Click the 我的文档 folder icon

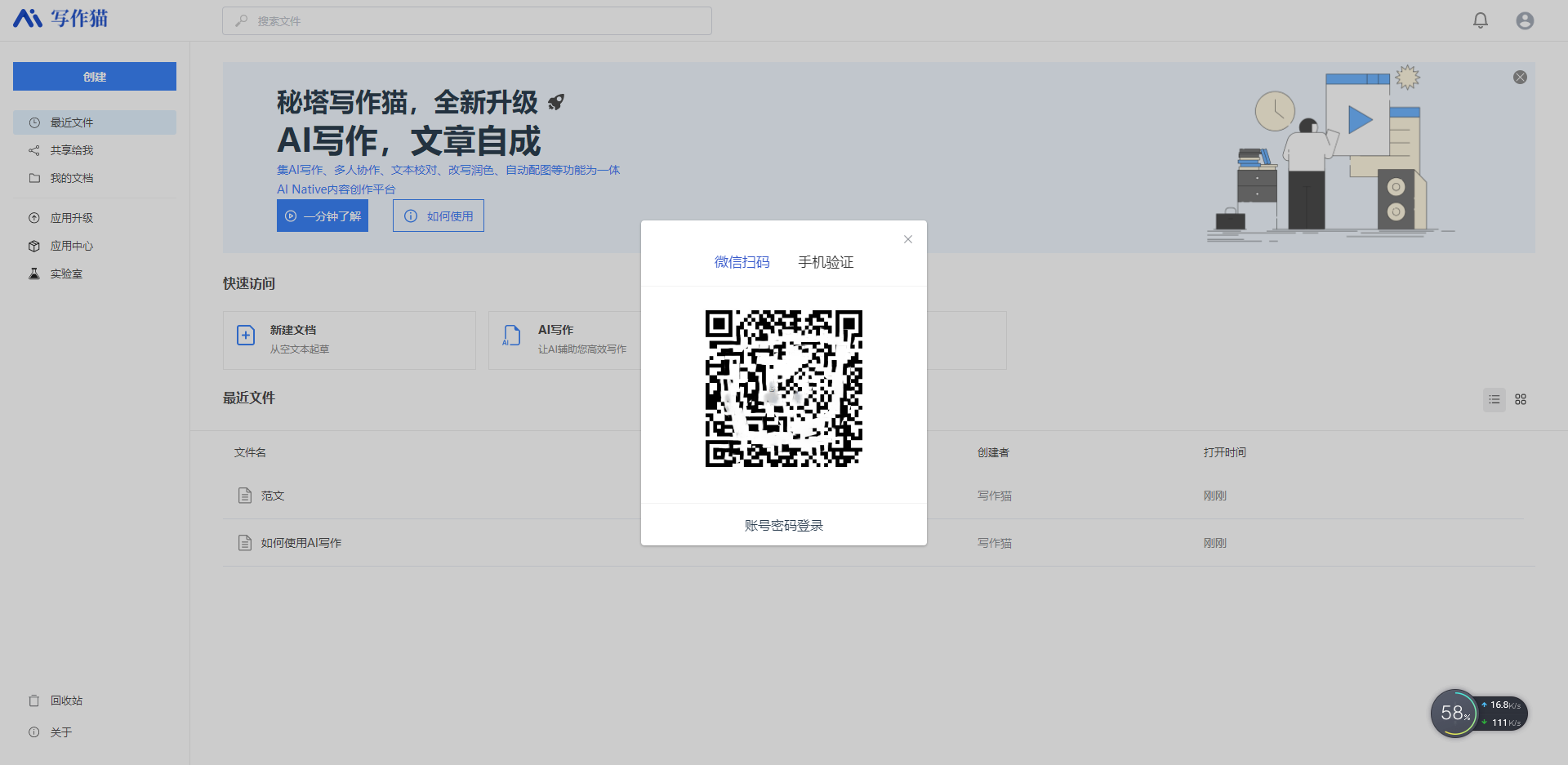tap(34, 178)
